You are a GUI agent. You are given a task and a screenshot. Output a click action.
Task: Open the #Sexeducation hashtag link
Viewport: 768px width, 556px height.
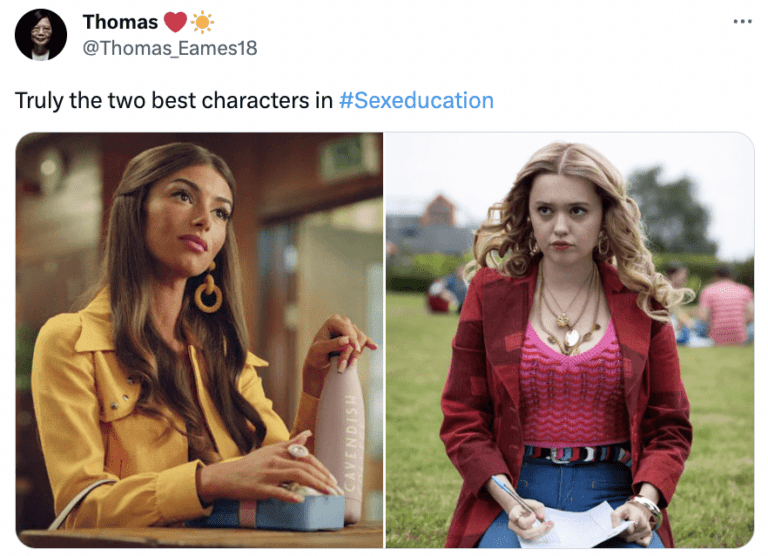416,100
